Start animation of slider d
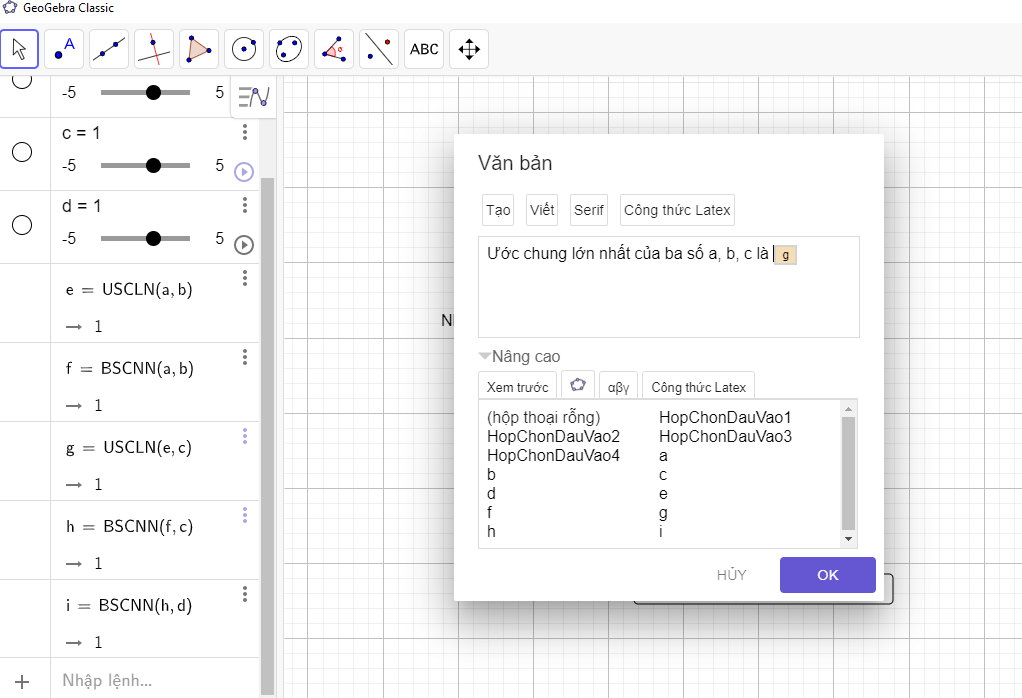 pyautogui.click(x=244, y=244)
